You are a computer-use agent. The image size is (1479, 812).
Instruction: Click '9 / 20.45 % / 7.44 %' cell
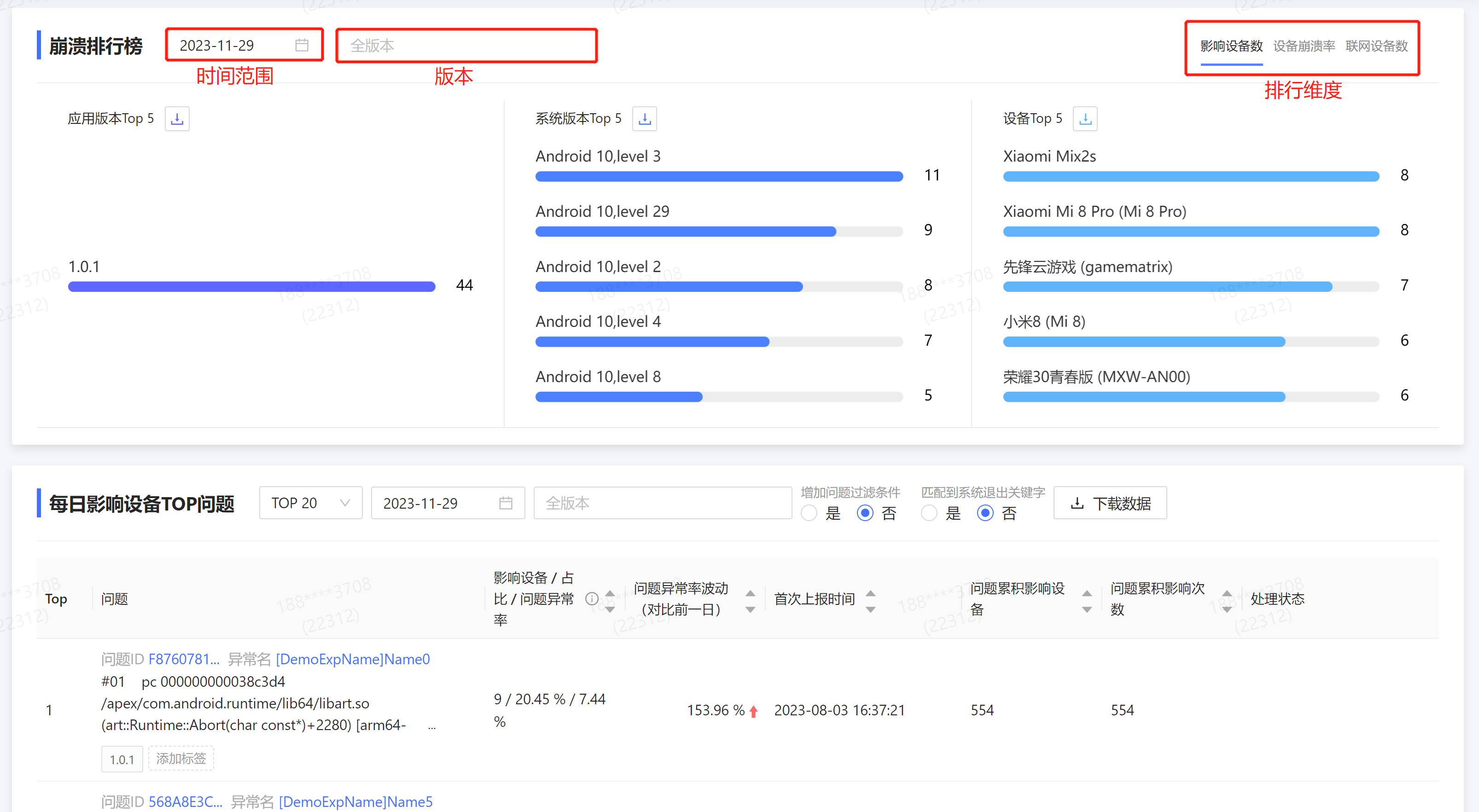pyautogui.click(x=549, y=710)
